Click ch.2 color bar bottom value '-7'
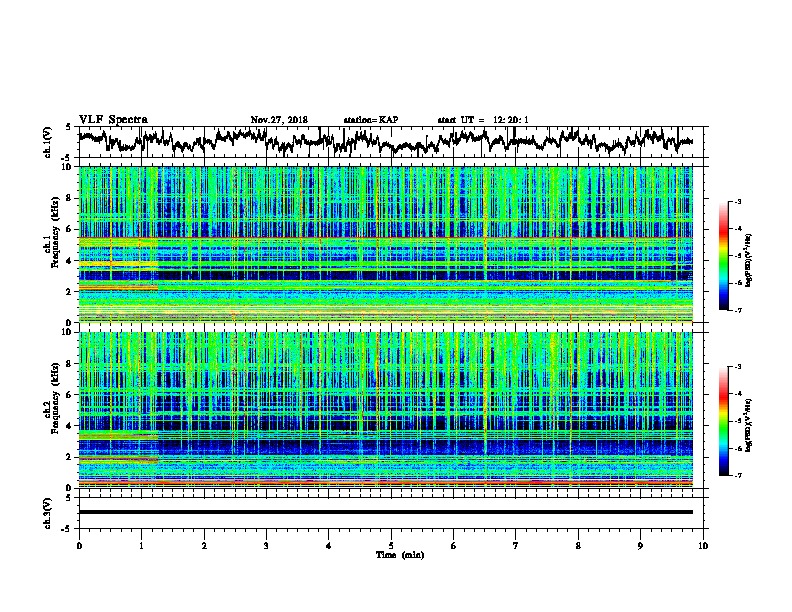The height and width of the screenshot is (612, 792). tap(738, 475)
